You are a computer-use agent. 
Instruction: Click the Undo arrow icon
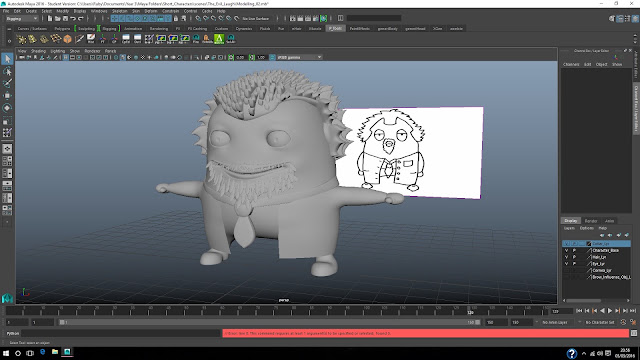73,18
